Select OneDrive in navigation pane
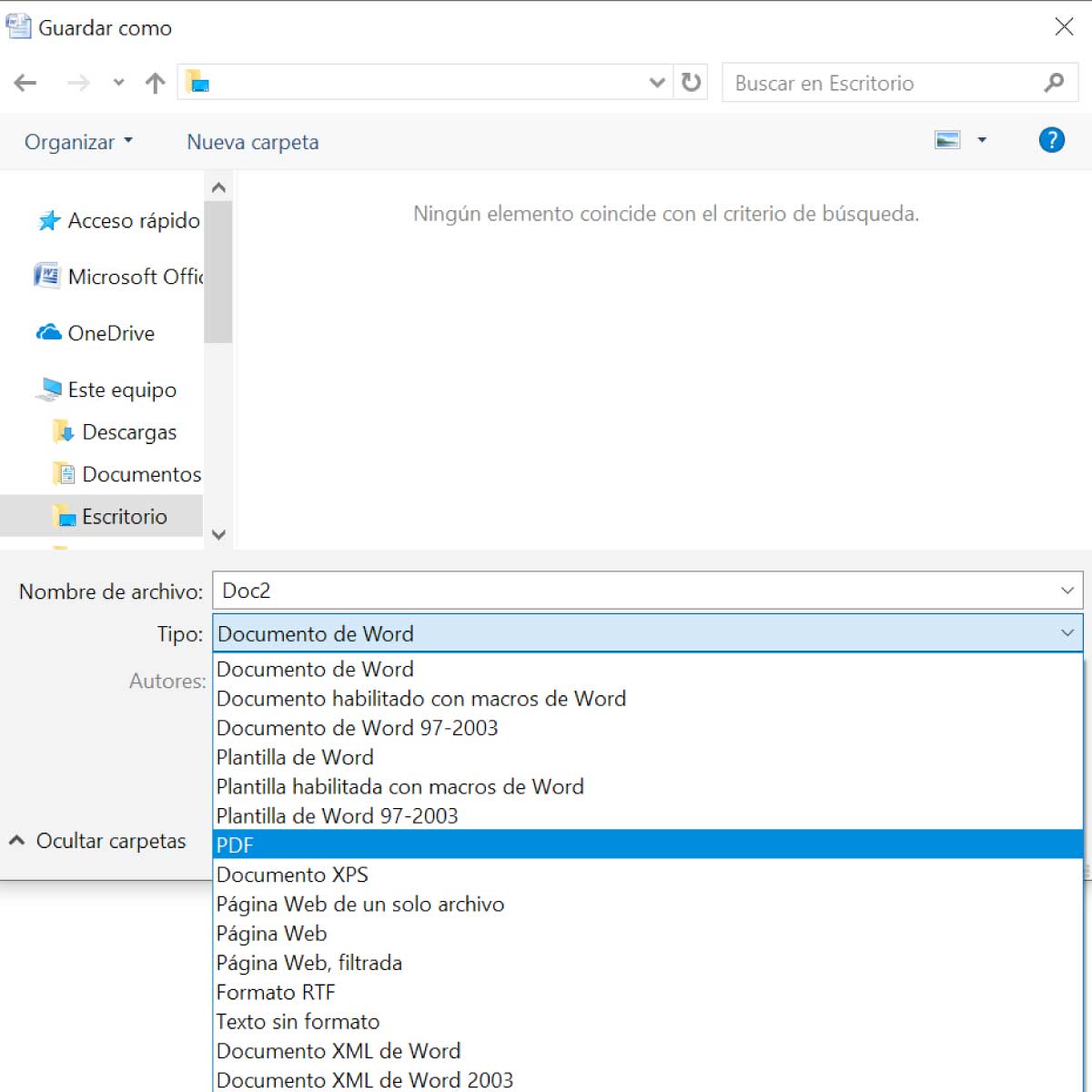Image resolution: width=1092 pixels, height=1092 pixels. click(111, 333)
